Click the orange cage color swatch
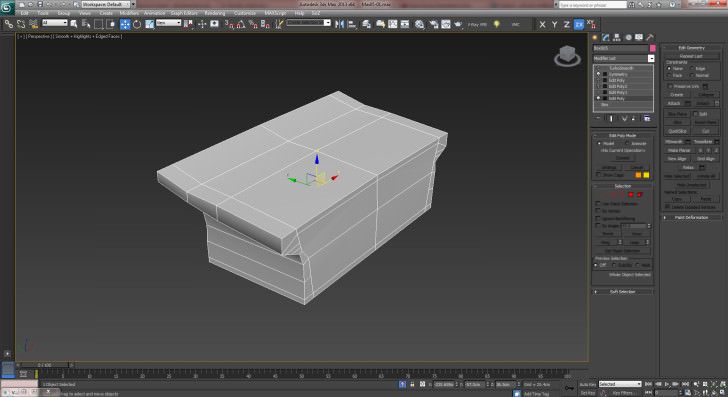Image resolution: width=728 pixels, height=397 pixels. click(638, 175)
